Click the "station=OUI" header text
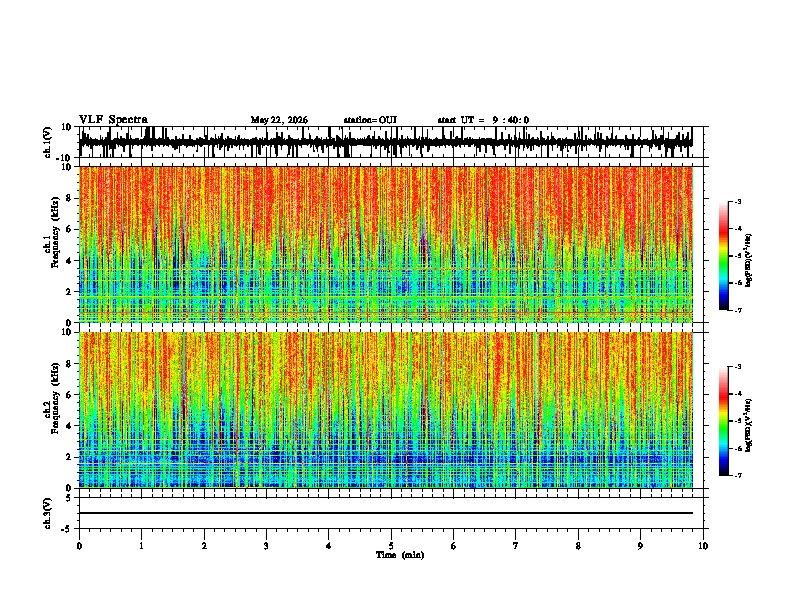Screen dimensions: 792x612 pos(370,120)
